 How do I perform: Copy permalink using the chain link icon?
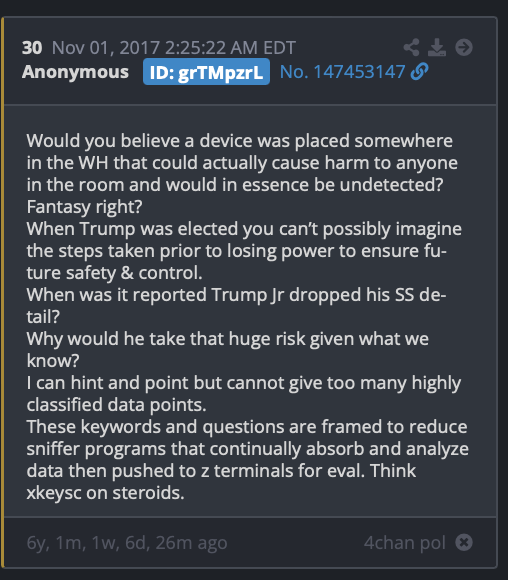420,71
